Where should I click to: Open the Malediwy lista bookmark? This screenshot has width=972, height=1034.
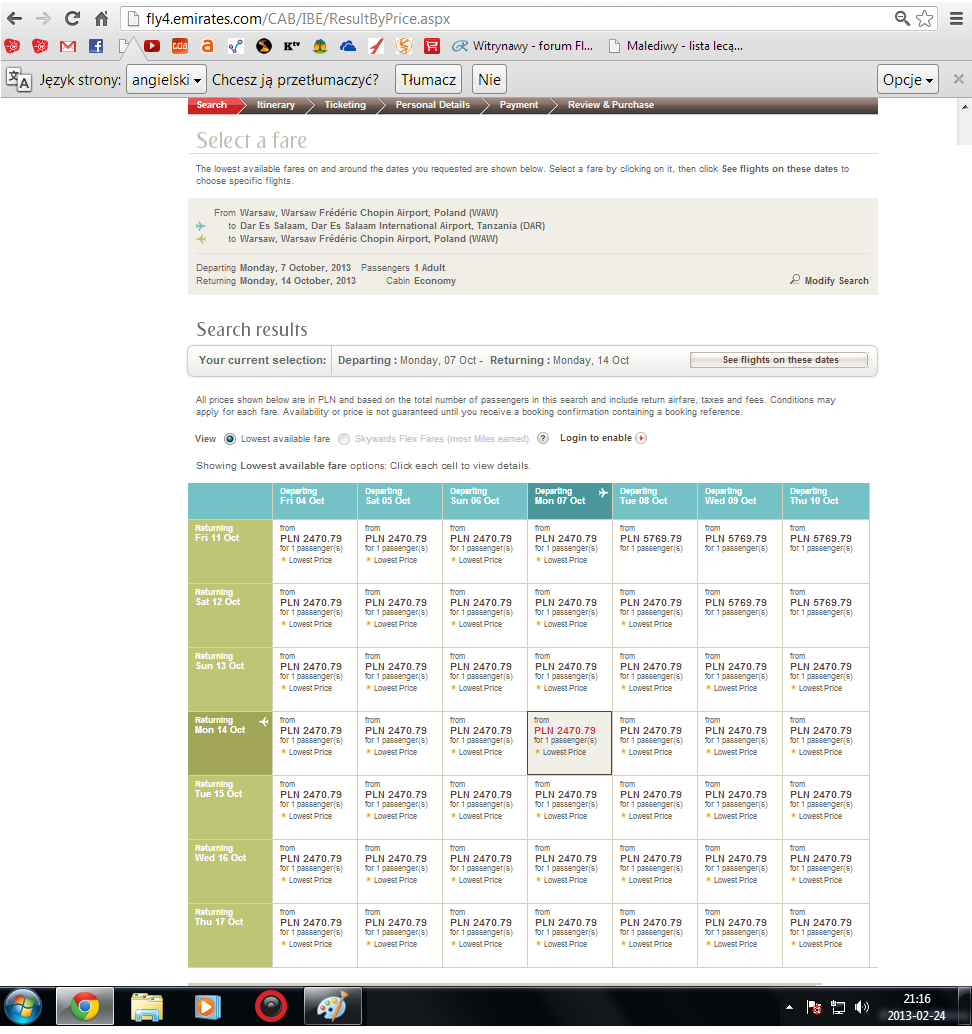pos(676,46)
